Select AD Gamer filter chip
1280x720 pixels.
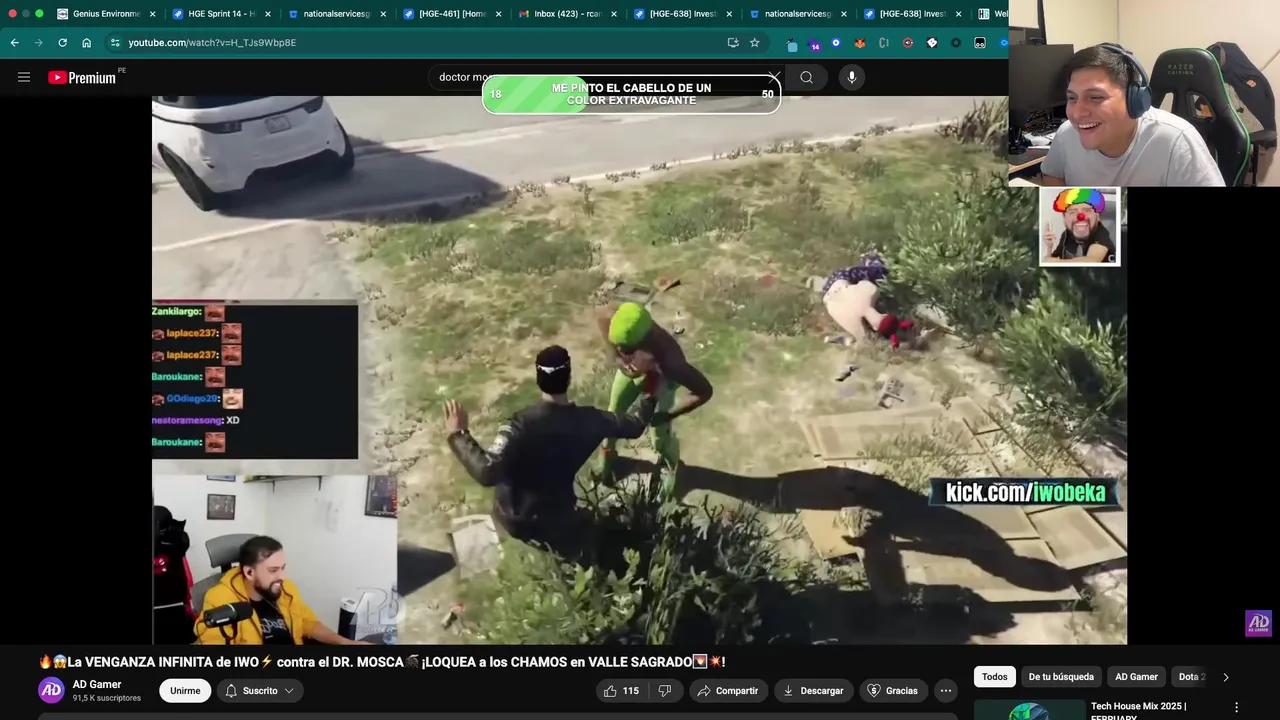[x=1136, y=677]
